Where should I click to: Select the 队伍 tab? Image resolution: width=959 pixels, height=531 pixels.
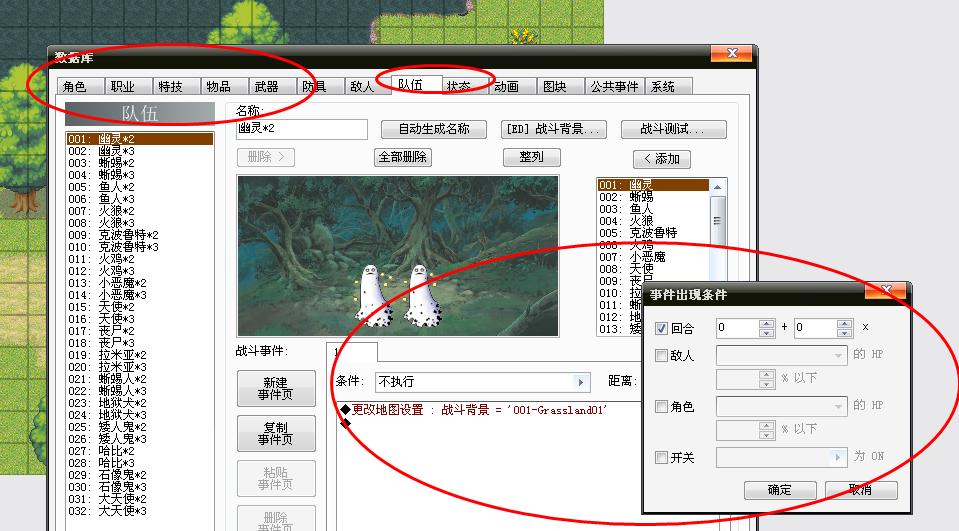pos(417,84)
